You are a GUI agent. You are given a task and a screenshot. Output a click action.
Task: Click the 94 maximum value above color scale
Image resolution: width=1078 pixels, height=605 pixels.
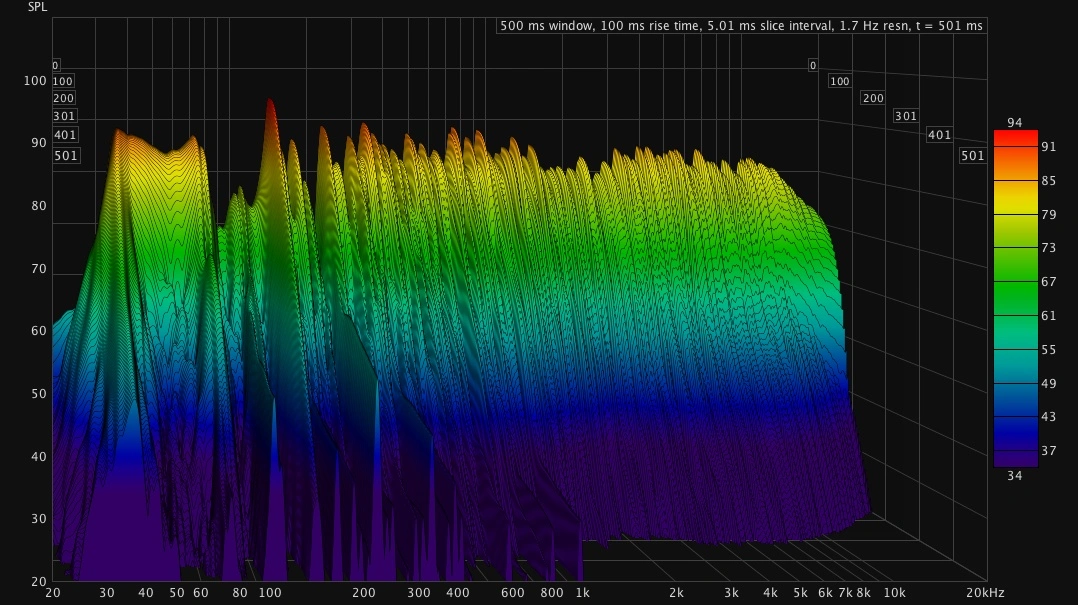(x=1015, y=122)
